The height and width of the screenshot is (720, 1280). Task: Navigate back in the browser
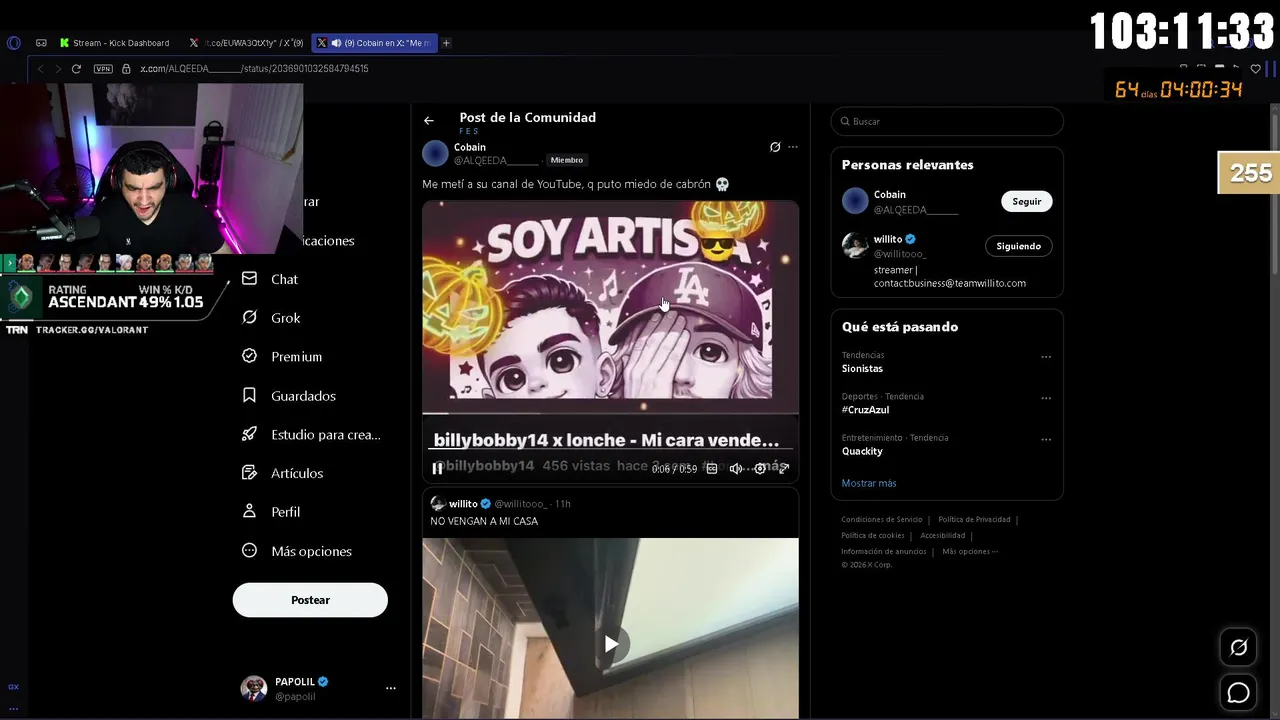pos(40,69)
